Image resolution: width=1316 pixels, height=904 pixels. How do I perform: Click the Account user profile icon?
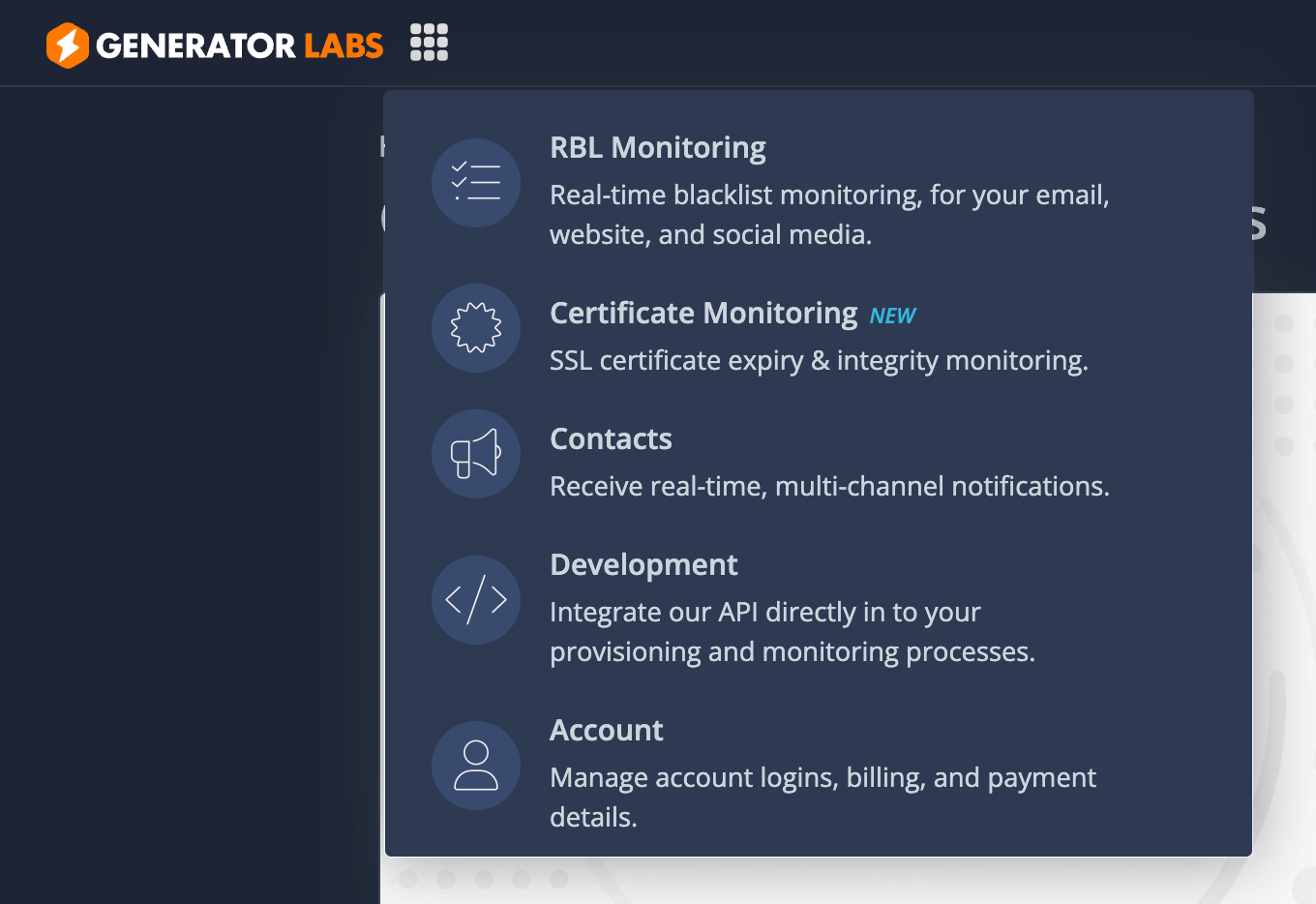pyautogui.click(x=476, y=766)
